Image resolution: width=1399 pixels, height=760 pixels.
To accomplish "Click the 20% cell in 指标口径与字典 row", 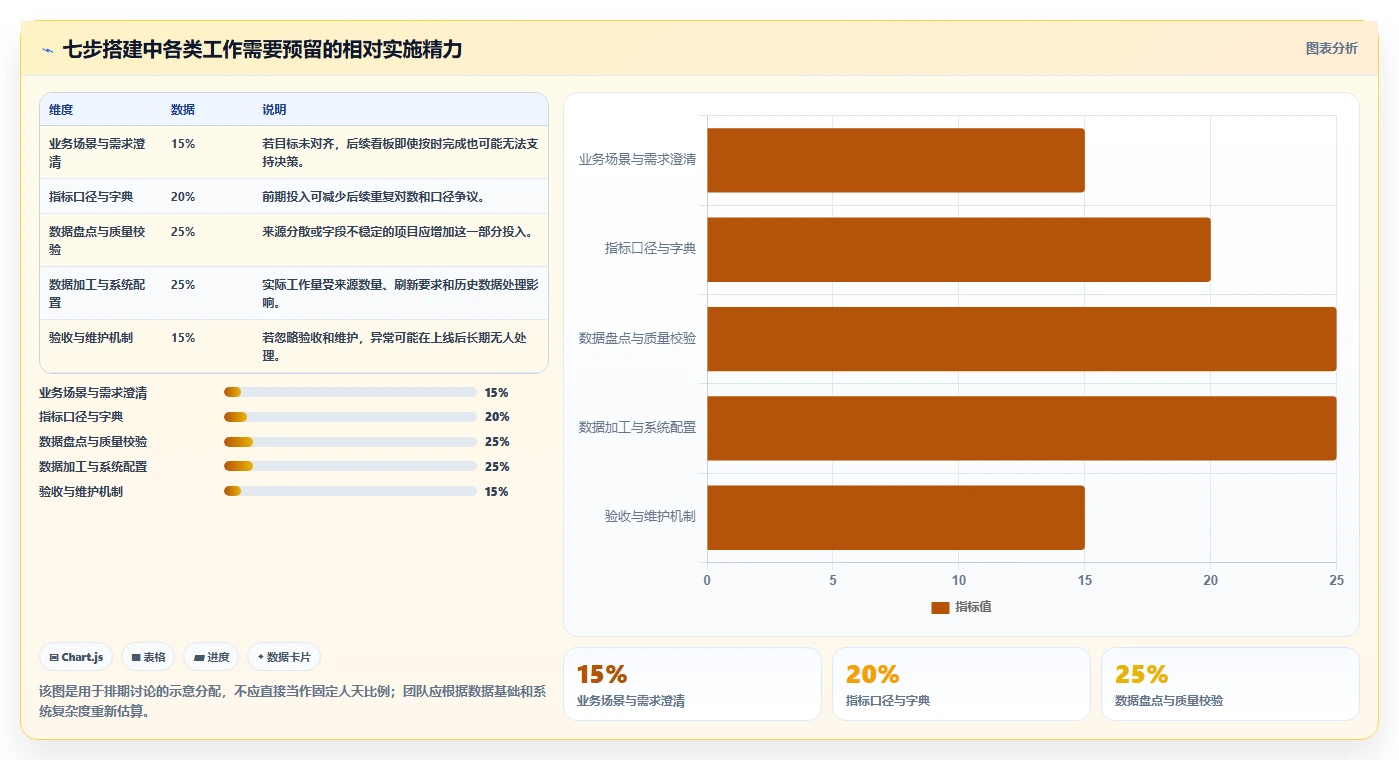I will (207, 197).
